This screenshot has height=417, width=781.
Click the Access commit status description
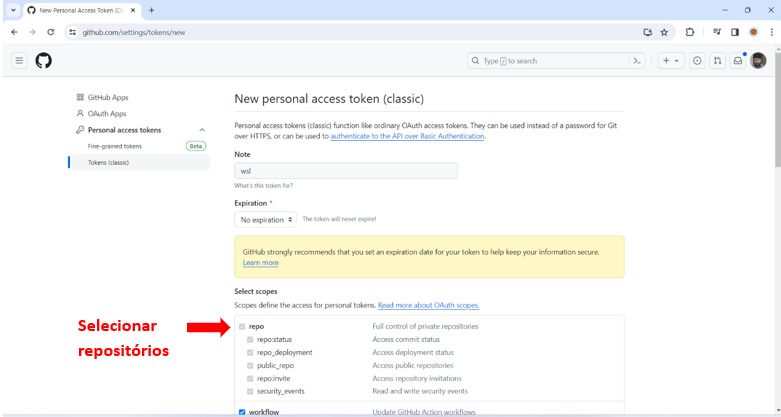[406, 339]
